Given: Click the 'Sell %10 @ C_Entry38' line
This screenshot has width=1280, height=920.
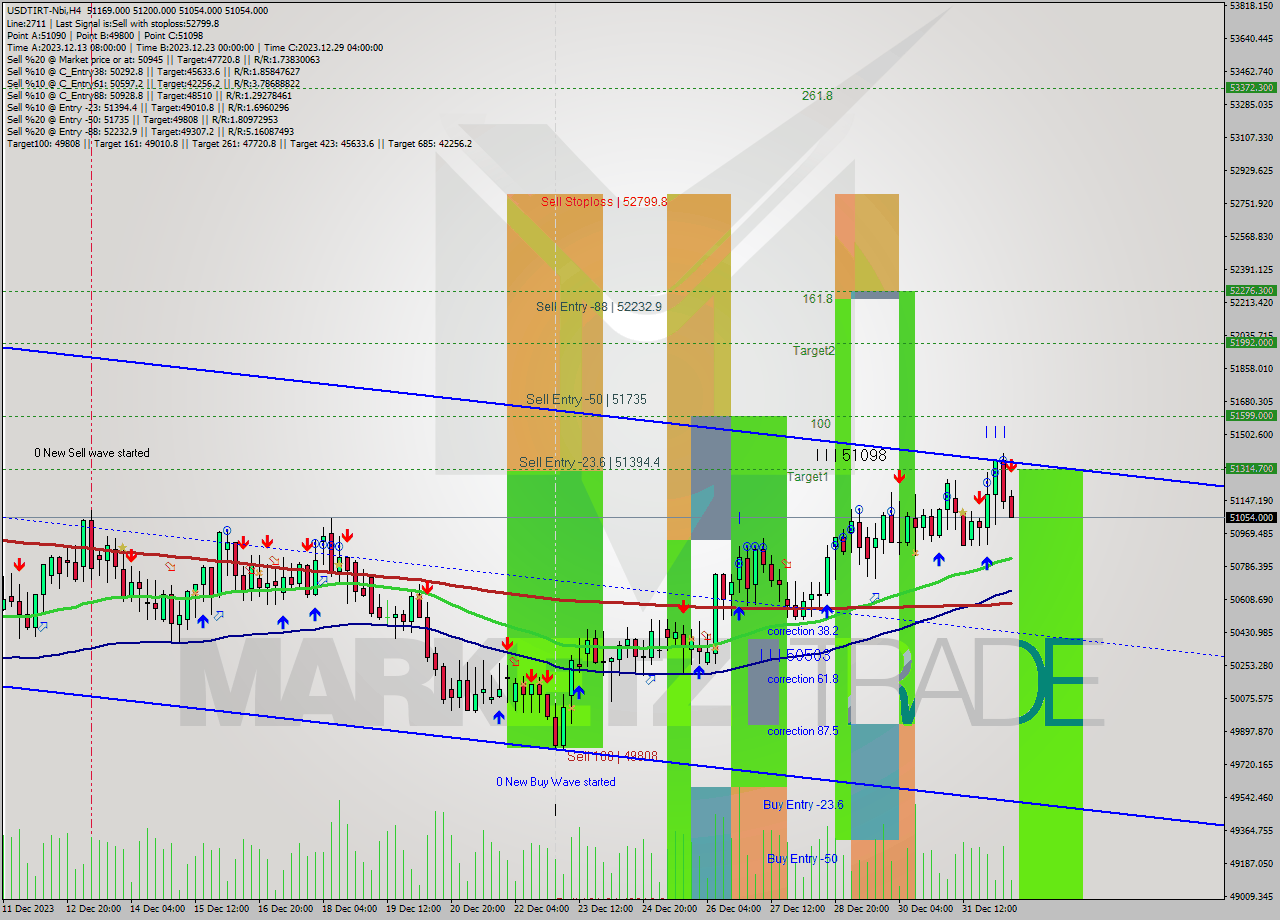Looking at the screenshot, I should click(152, 71).
